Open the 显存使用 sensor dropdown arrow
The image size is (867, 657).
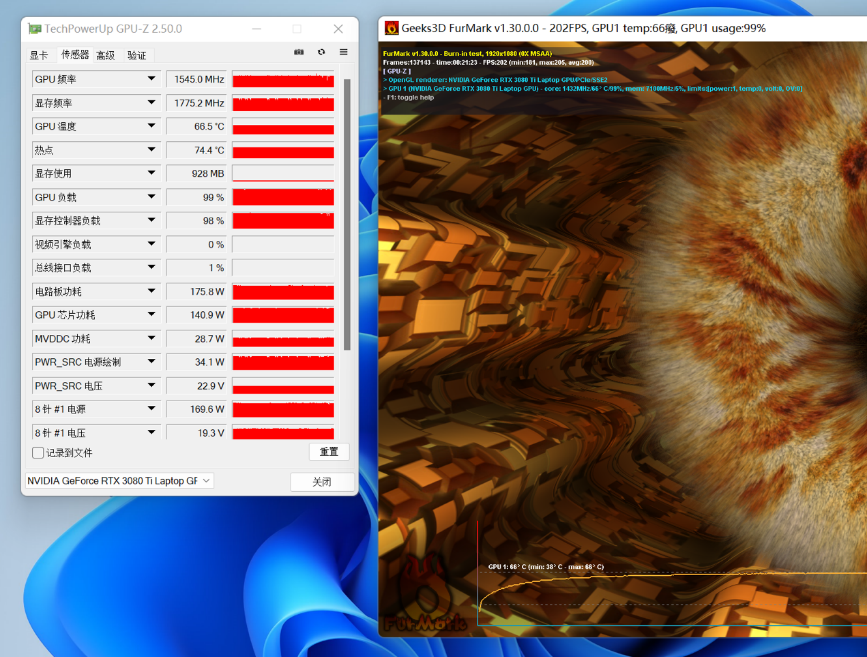[152, 173]
